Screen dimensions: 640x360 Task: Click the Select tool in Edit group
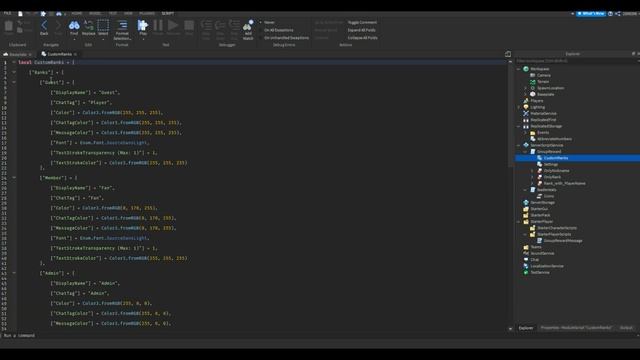click(103, 26)
